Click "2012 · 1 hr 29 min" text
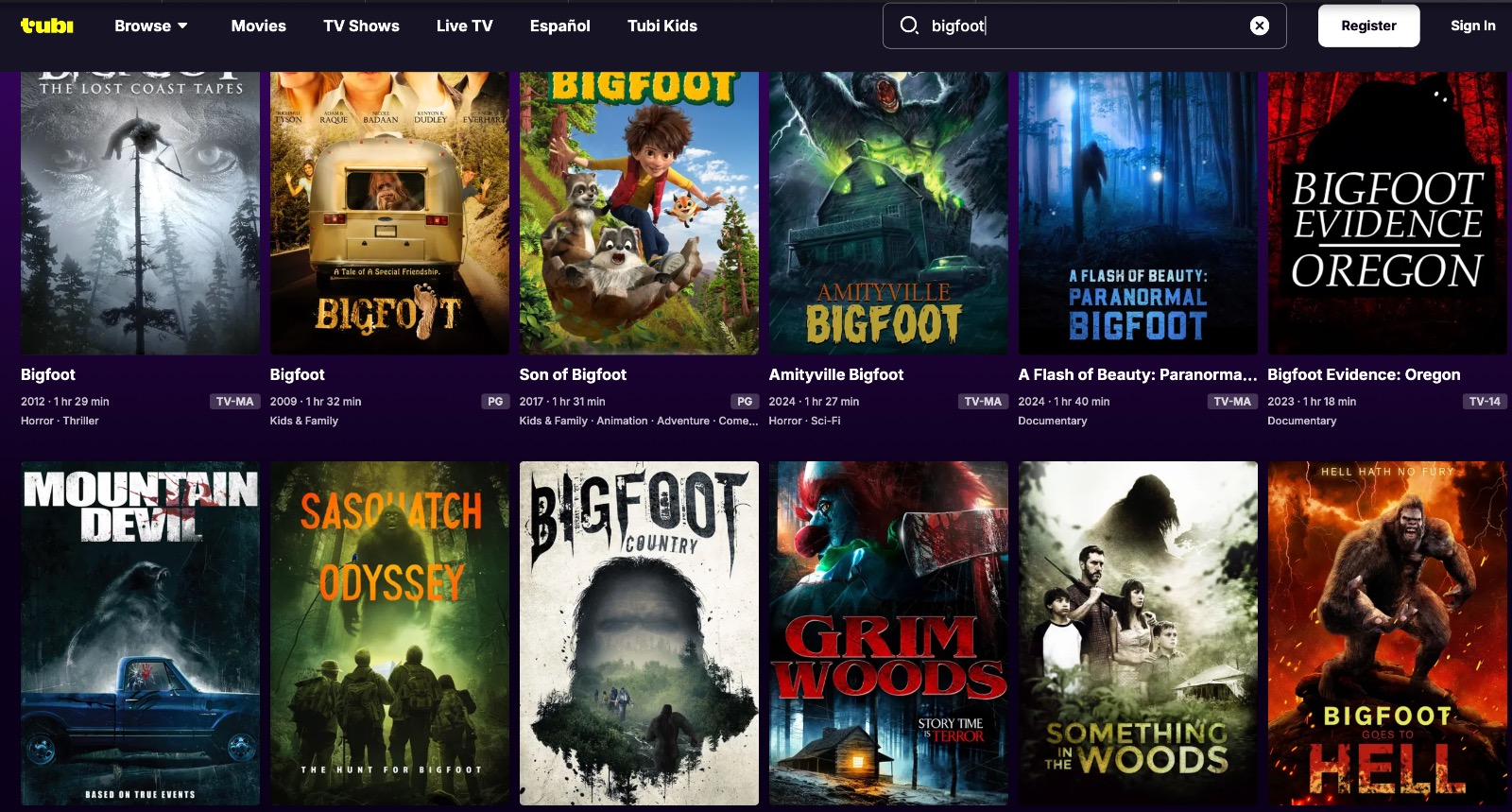The width and height of the screenshot is (1512, 812). point(65,402)
